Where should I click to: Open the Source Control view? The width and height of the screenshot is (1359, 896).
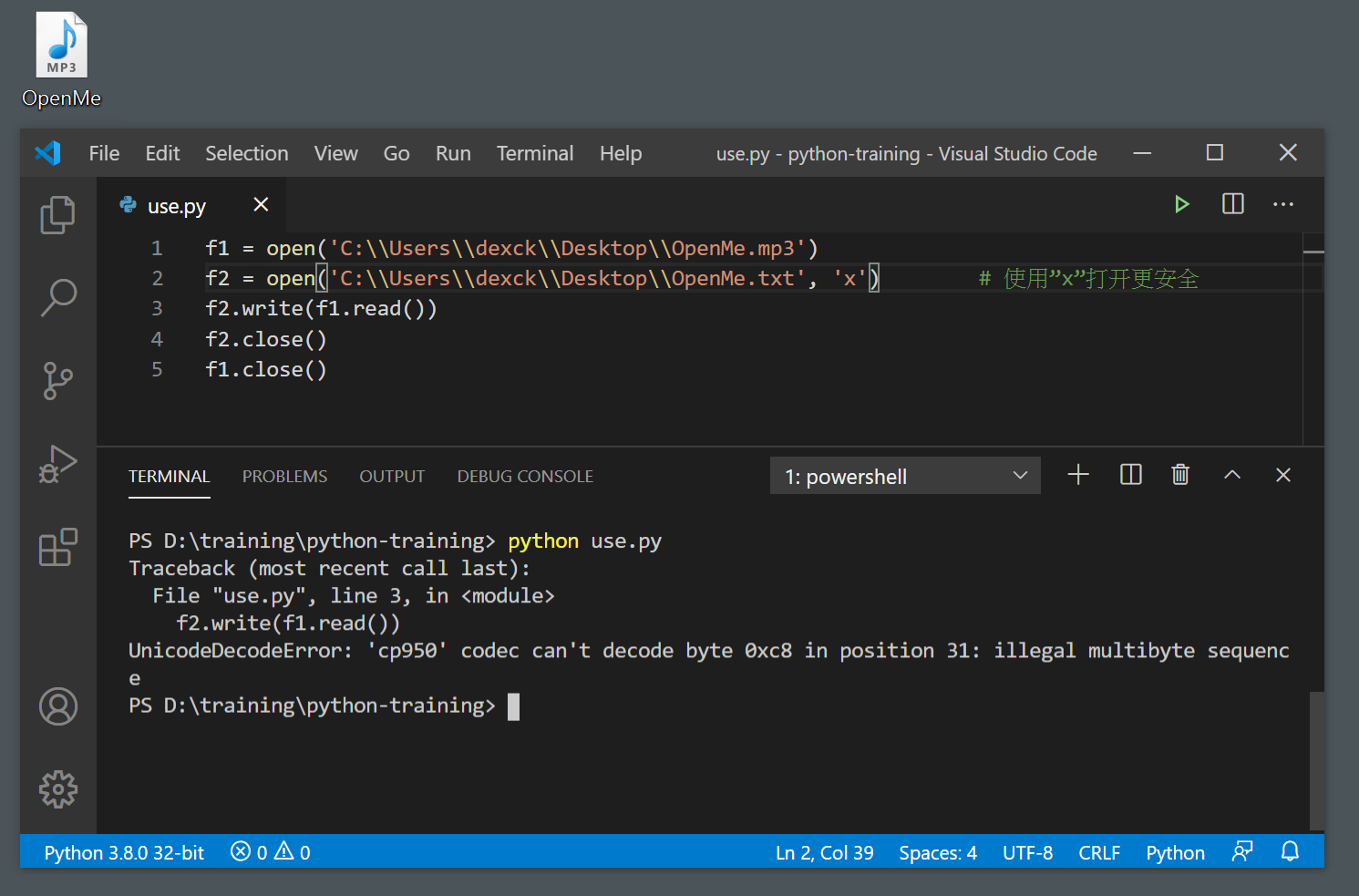click(x=58, y=381)
